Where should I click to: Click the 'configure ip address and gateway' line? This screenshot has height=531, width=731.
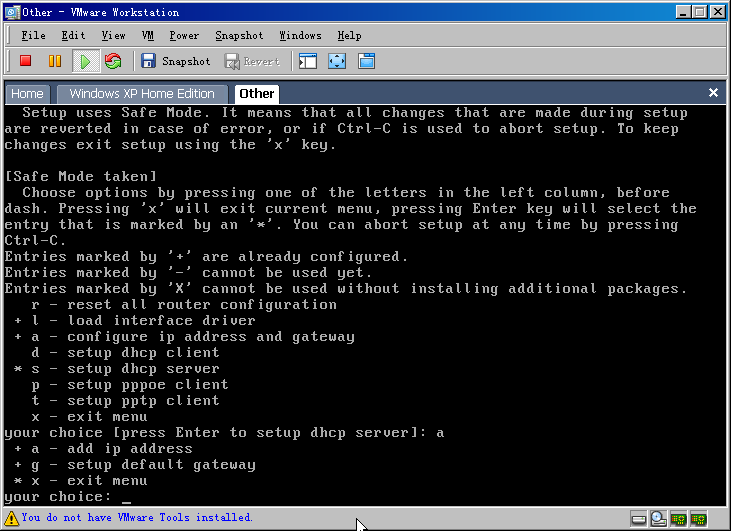click(x=184, y=337)
